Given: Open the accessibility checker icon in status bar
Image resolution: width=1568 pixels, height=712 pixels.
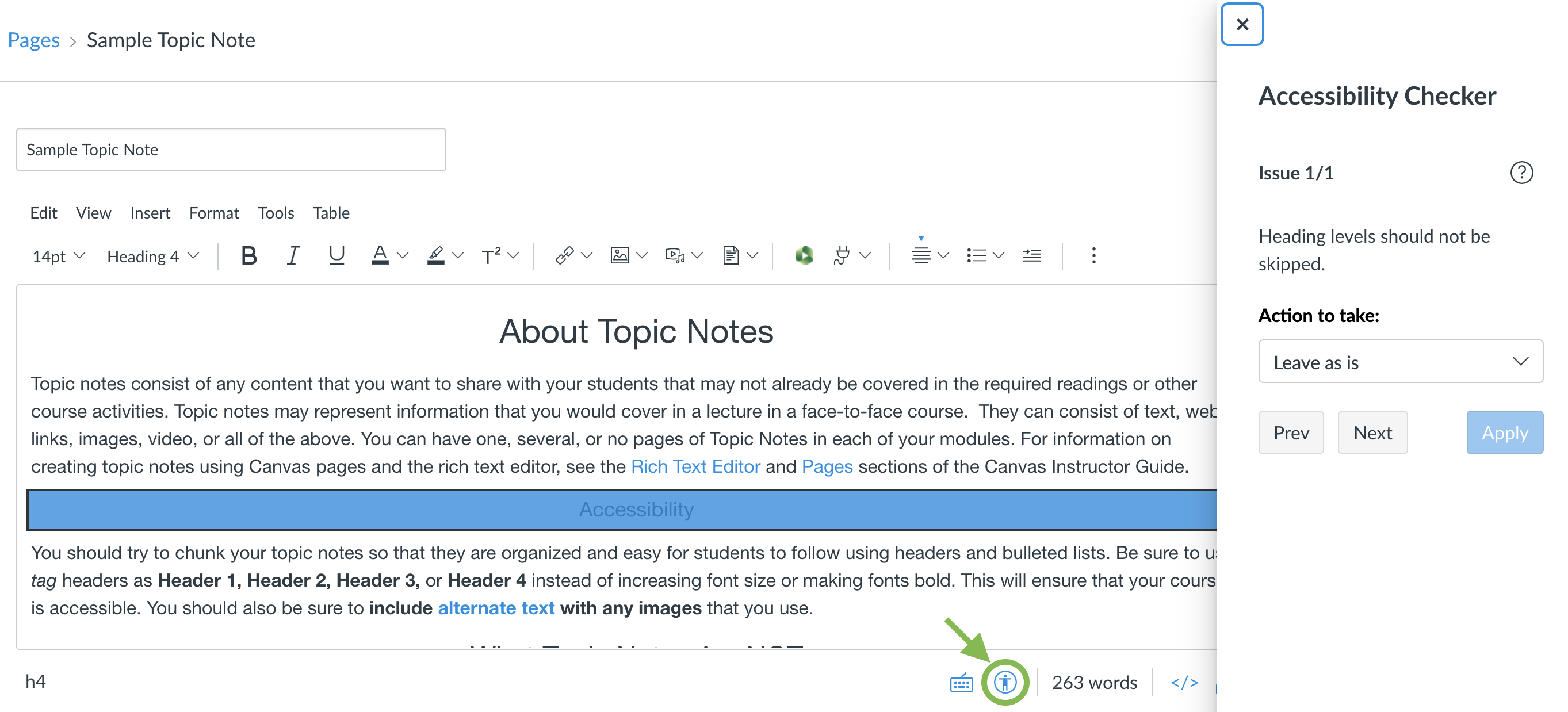Looking at the screenshot, I should click(1005, 682).
